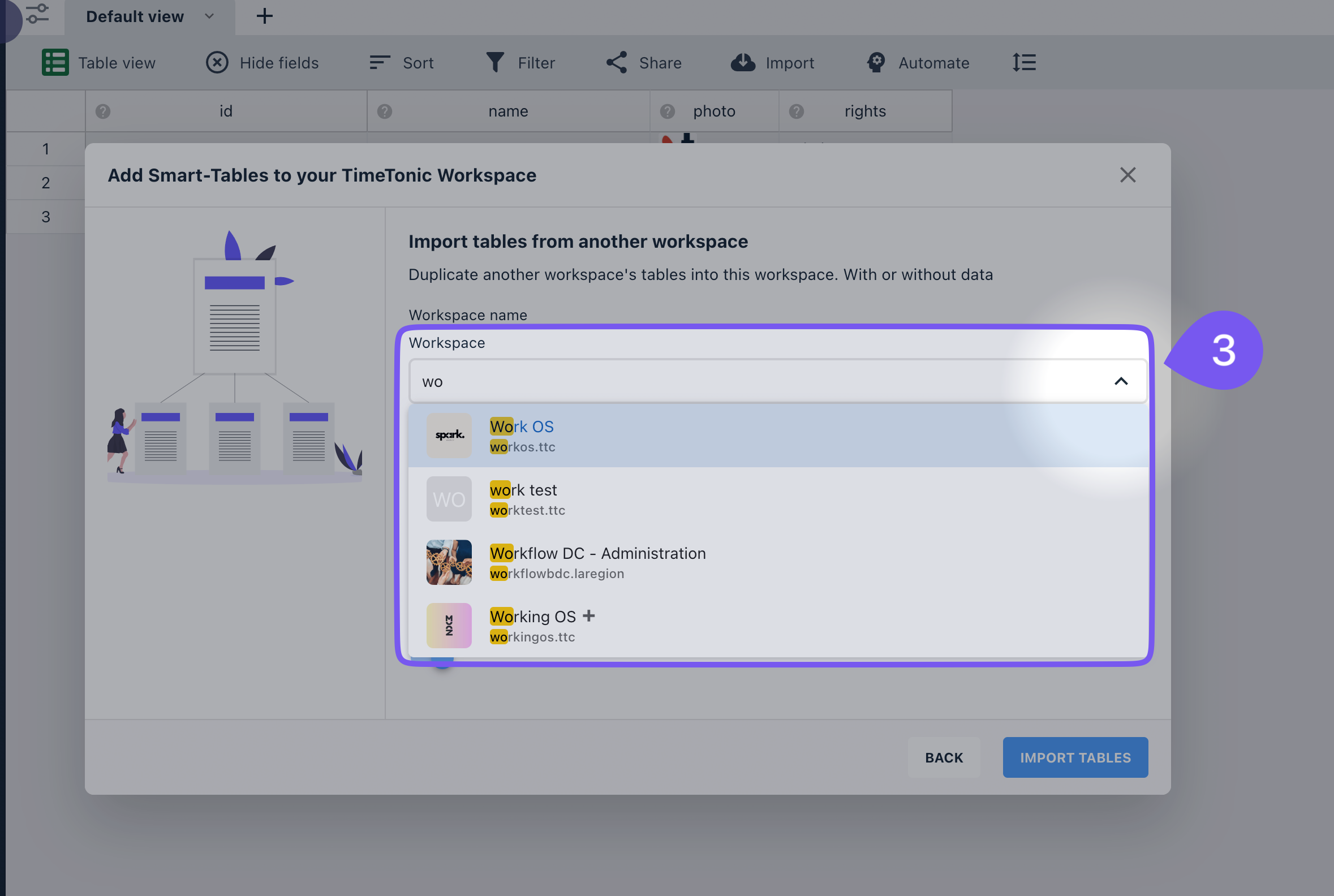Select the Working OS workspace
This screenshot has width=1334, height=896.
click(x=778, y=626)
